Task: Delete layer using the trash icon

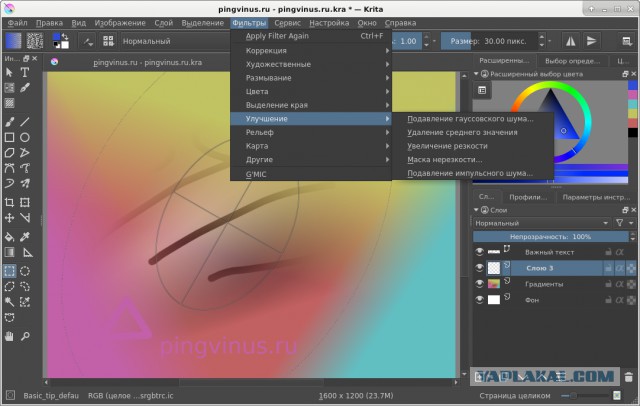Action: click(x=629, y=377)
